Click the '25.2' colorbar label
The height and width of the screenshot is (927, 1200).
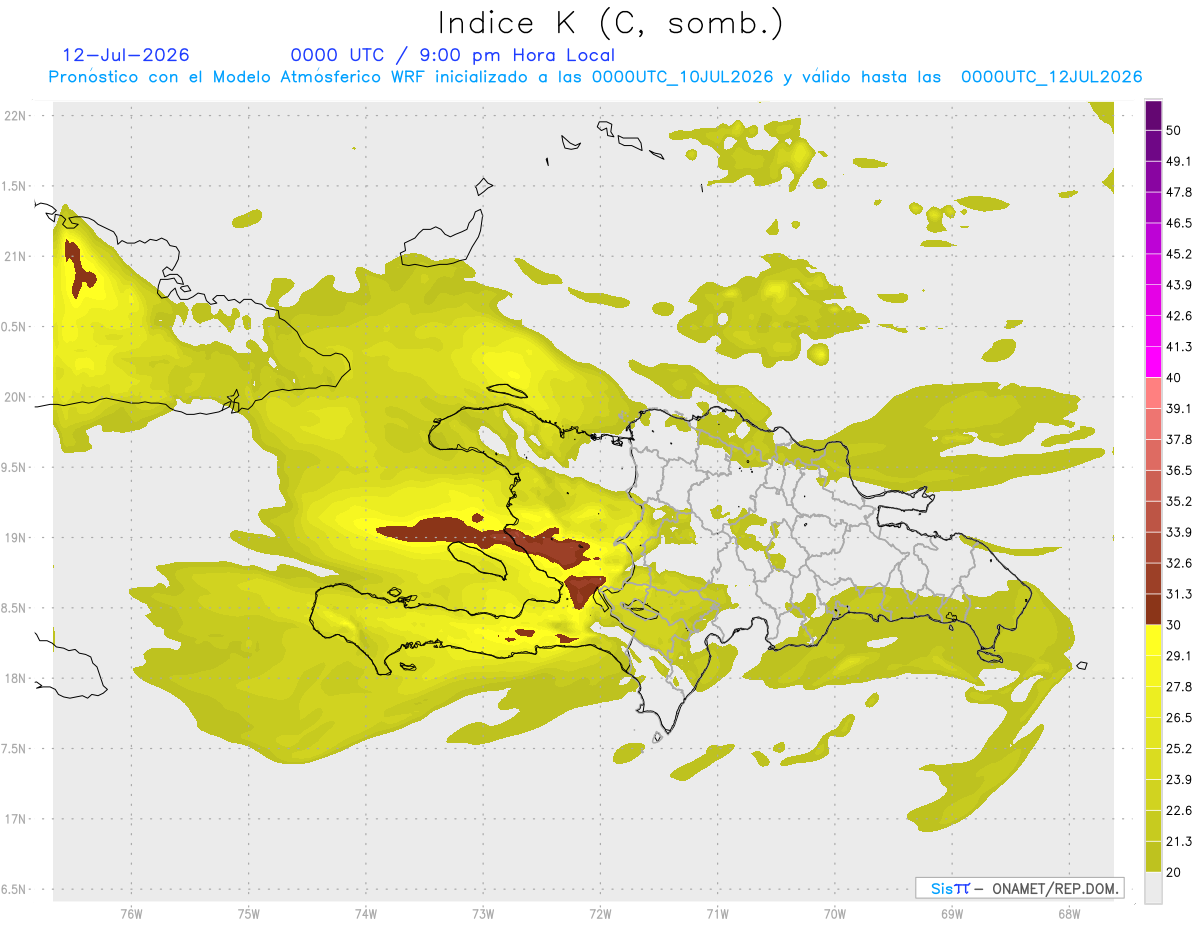pos(1179,749)
